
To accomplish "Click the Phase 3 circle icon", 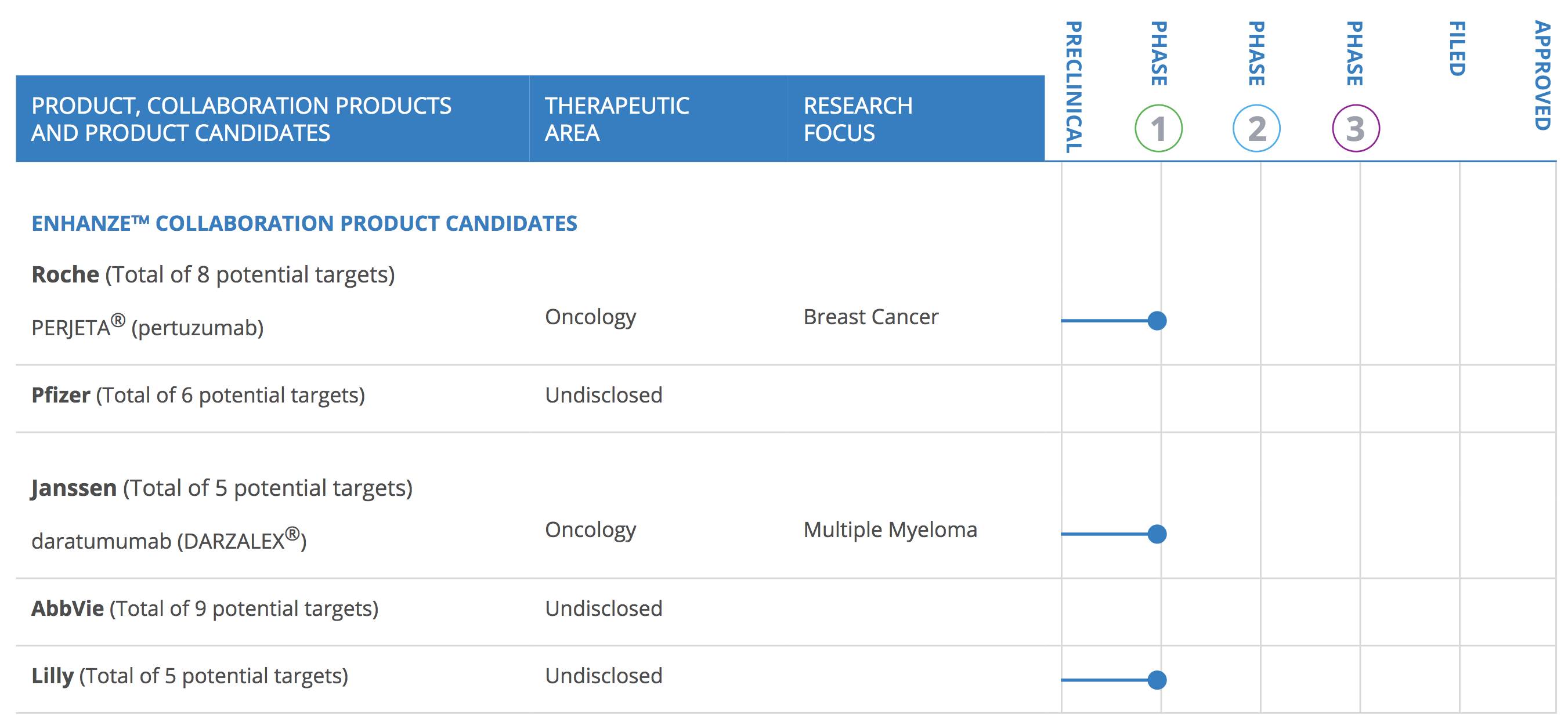I will [1356, 128].
